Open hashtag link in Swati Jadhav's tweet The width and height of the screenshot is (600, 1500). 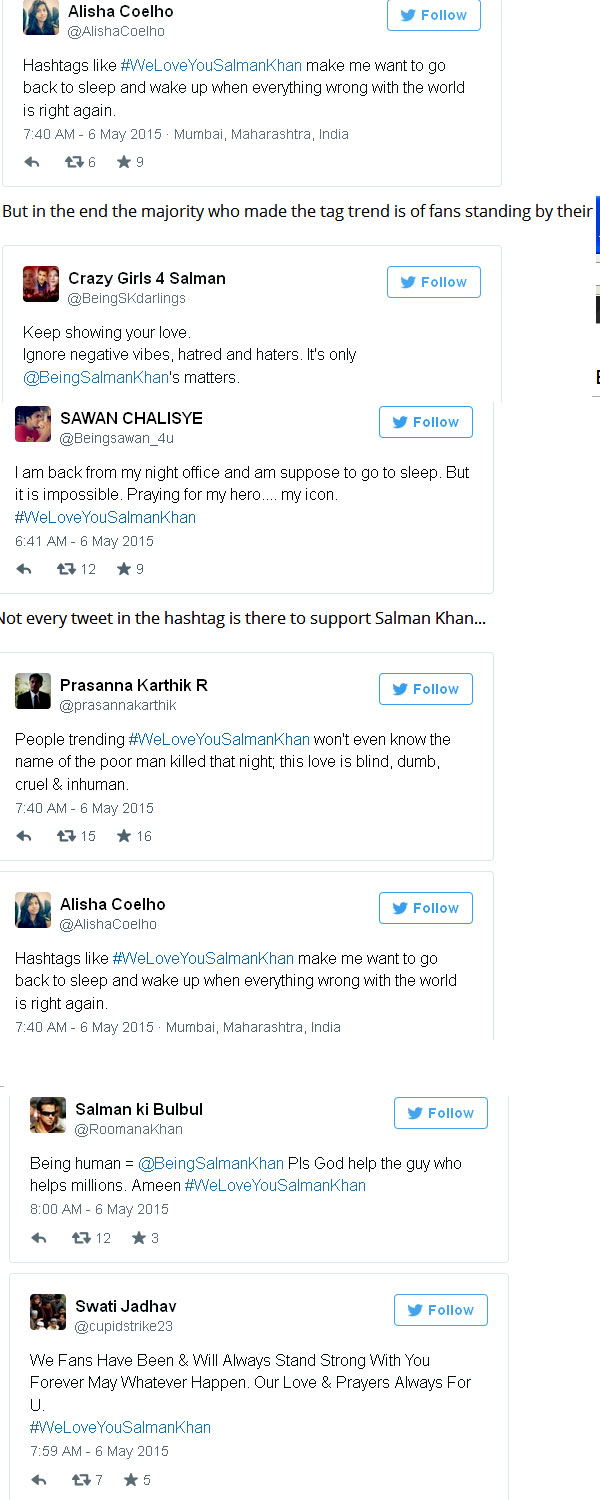120,1427
